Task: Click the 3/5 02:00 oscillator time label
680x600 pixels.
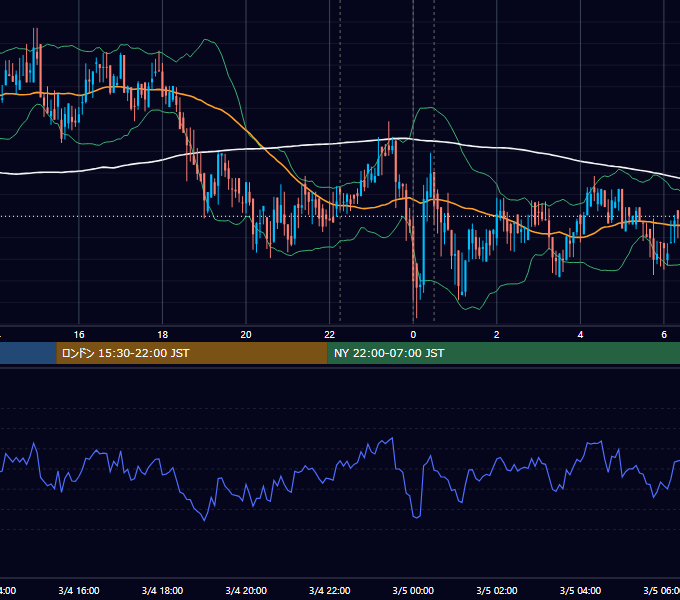Action: pyautogui.click(x=497, y=590)
